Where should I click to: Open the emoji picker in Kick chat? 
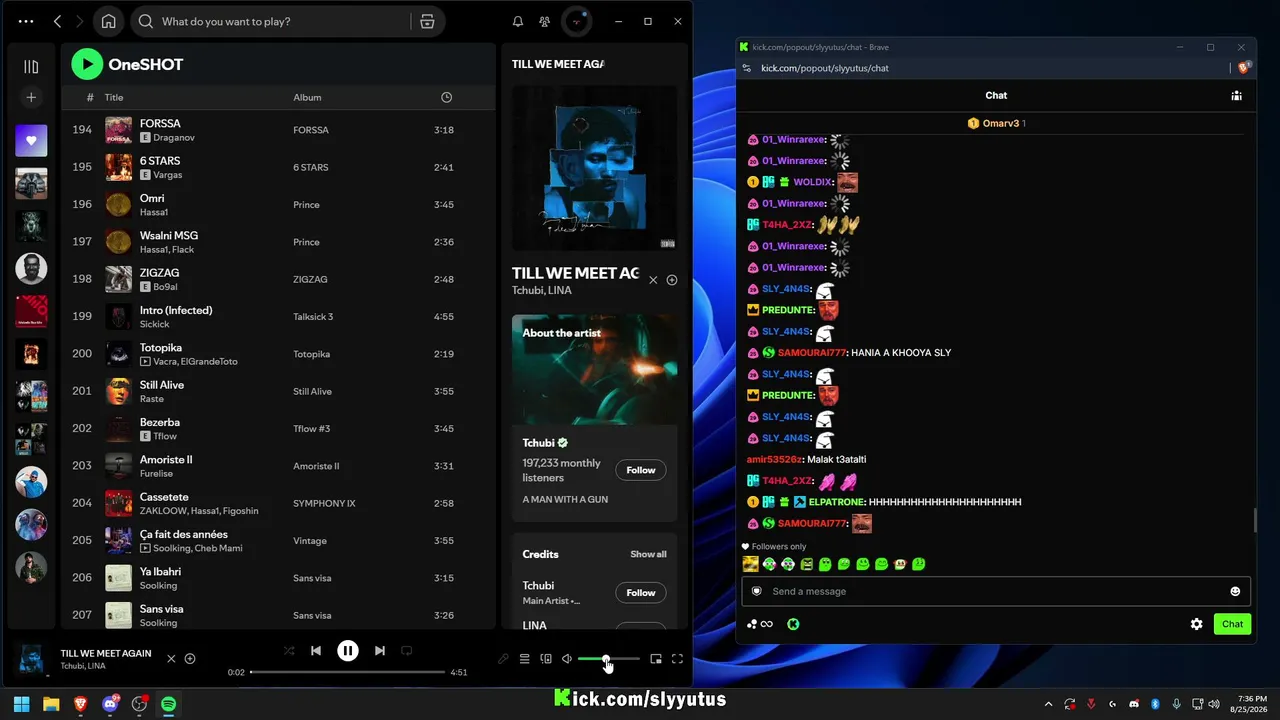tap(1235, 591)
